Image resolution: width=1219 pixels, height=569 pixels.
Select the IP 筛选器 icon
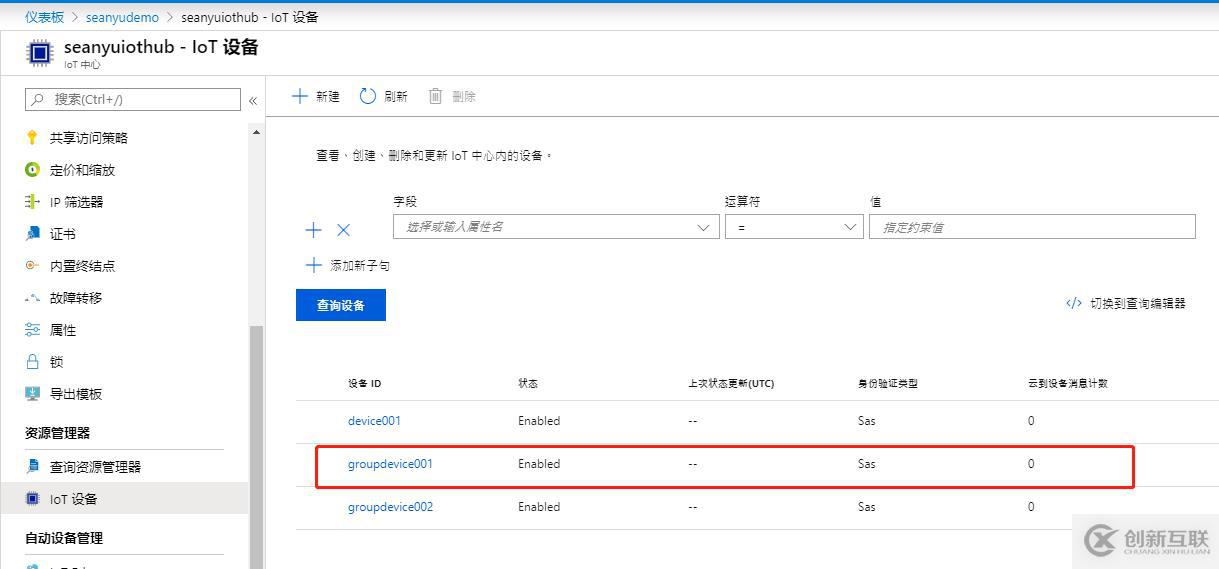[x=32, y=202]
